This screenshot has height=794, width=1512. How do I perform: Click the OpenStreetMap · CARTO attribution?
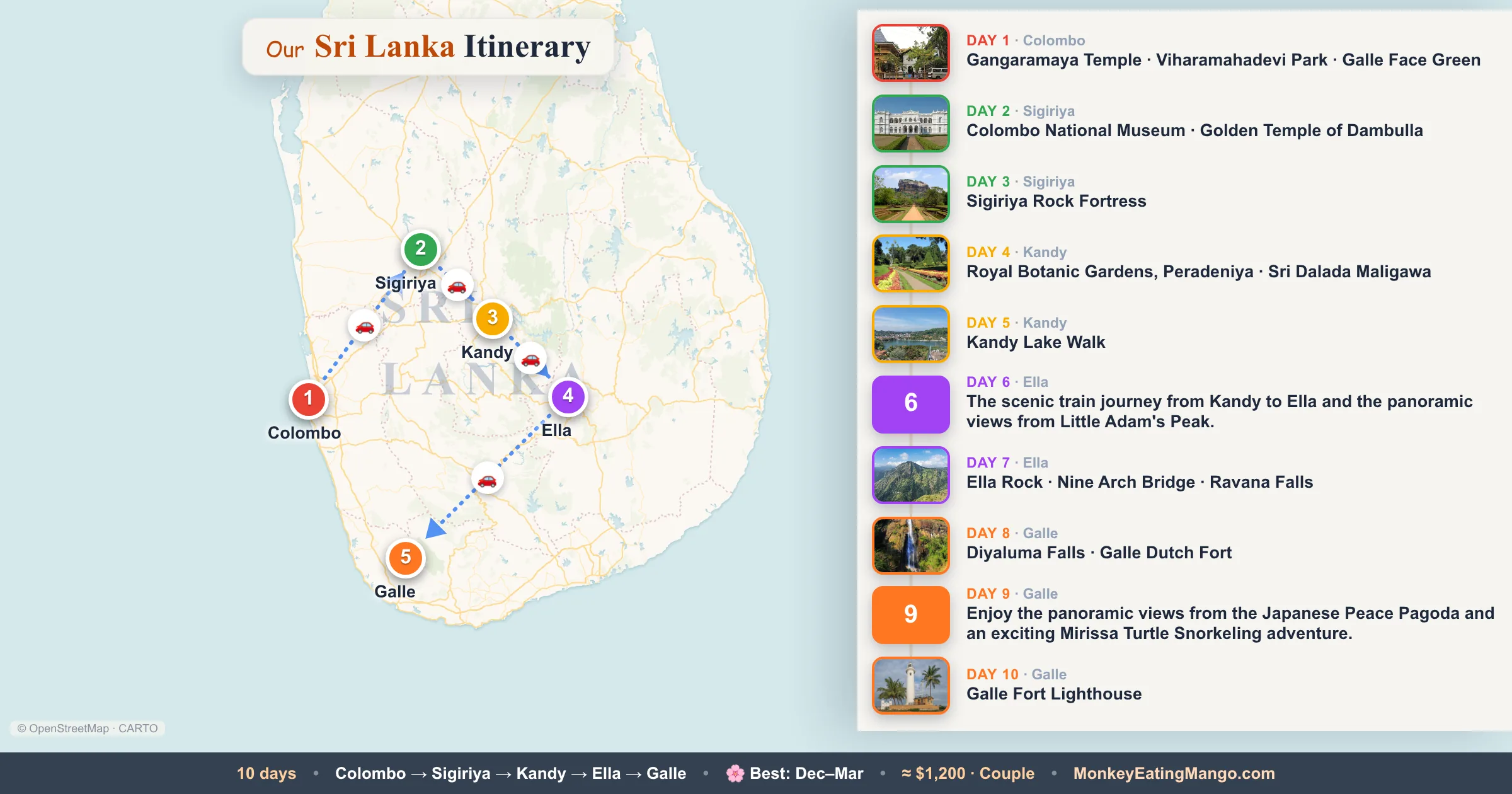point(88,728)
